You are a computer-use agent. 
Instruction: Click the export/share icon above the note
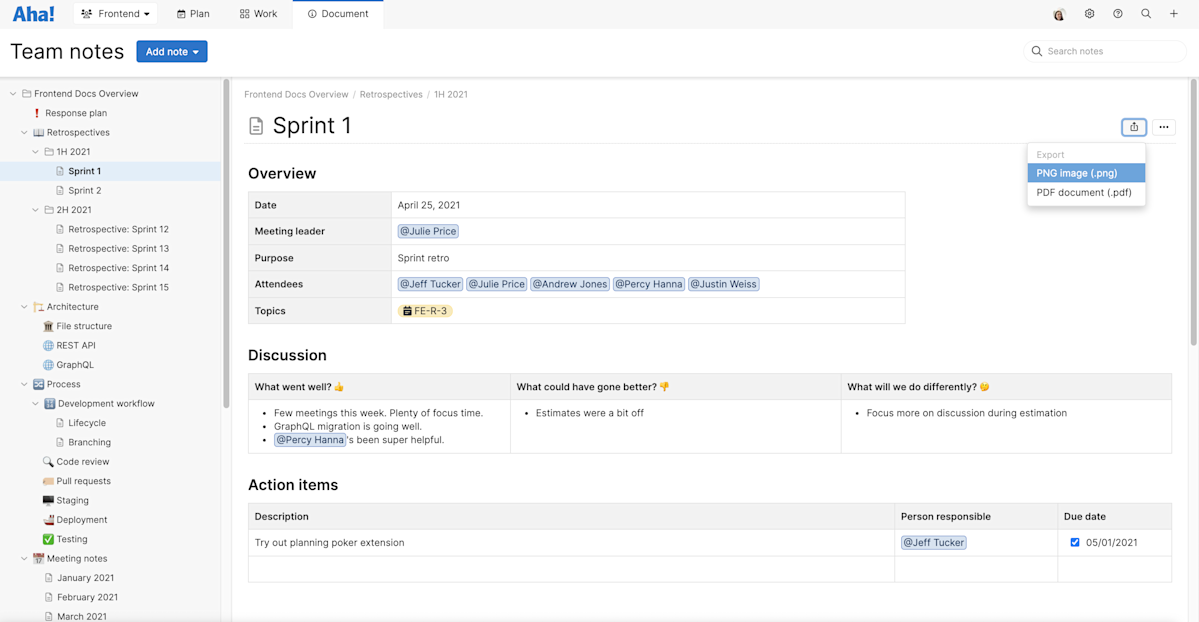(x=1133, y=127)
